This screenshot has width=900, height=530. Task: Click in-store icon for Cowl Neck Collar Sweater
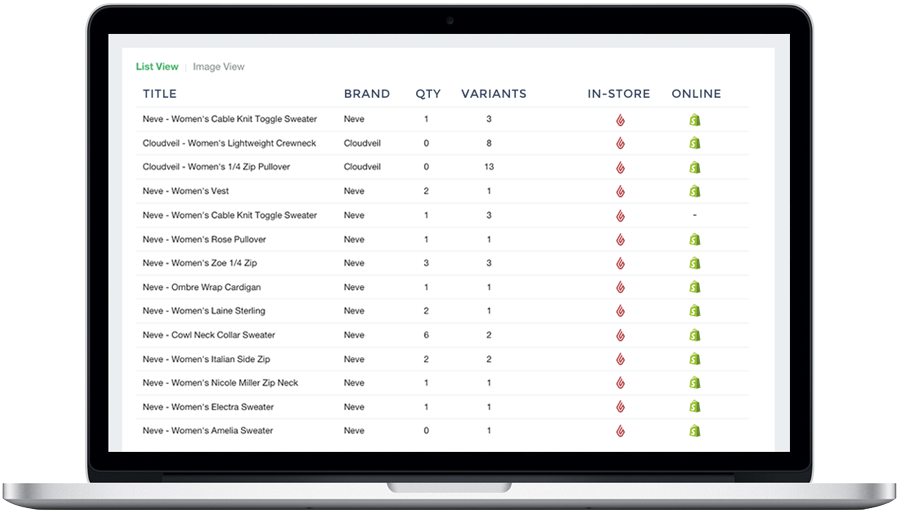[620, 335]
